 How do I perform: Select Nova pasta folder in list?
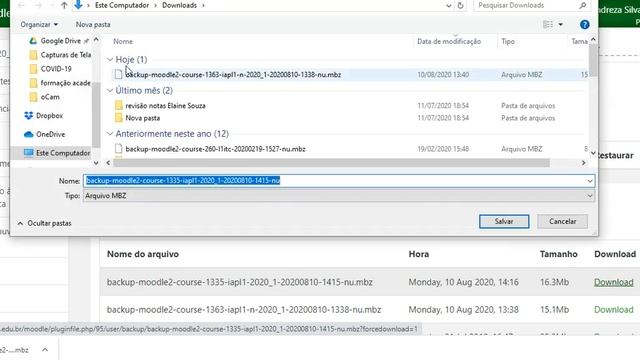pos(142,118)
